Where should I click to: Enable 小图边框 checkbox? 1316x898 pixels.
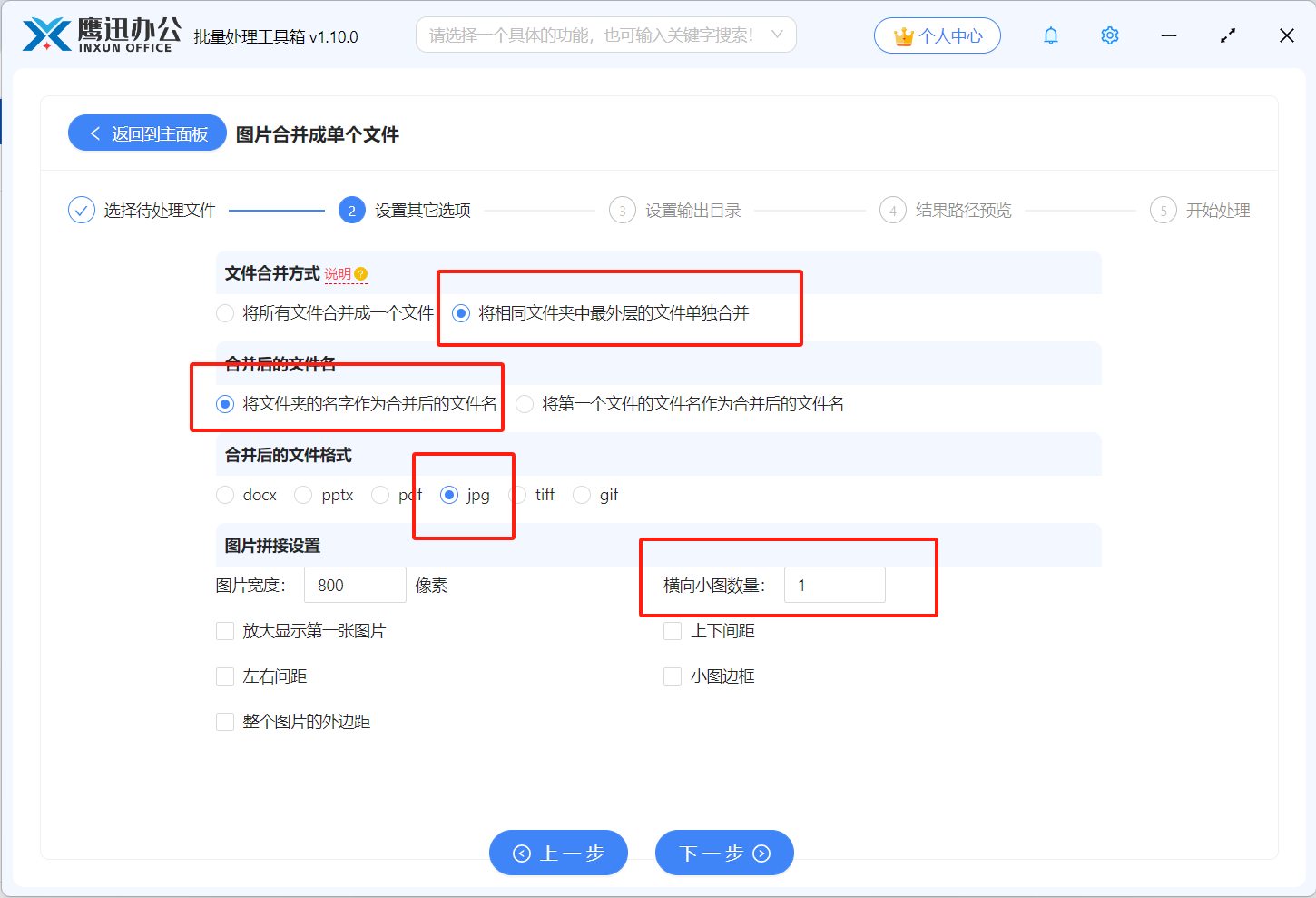673,676
